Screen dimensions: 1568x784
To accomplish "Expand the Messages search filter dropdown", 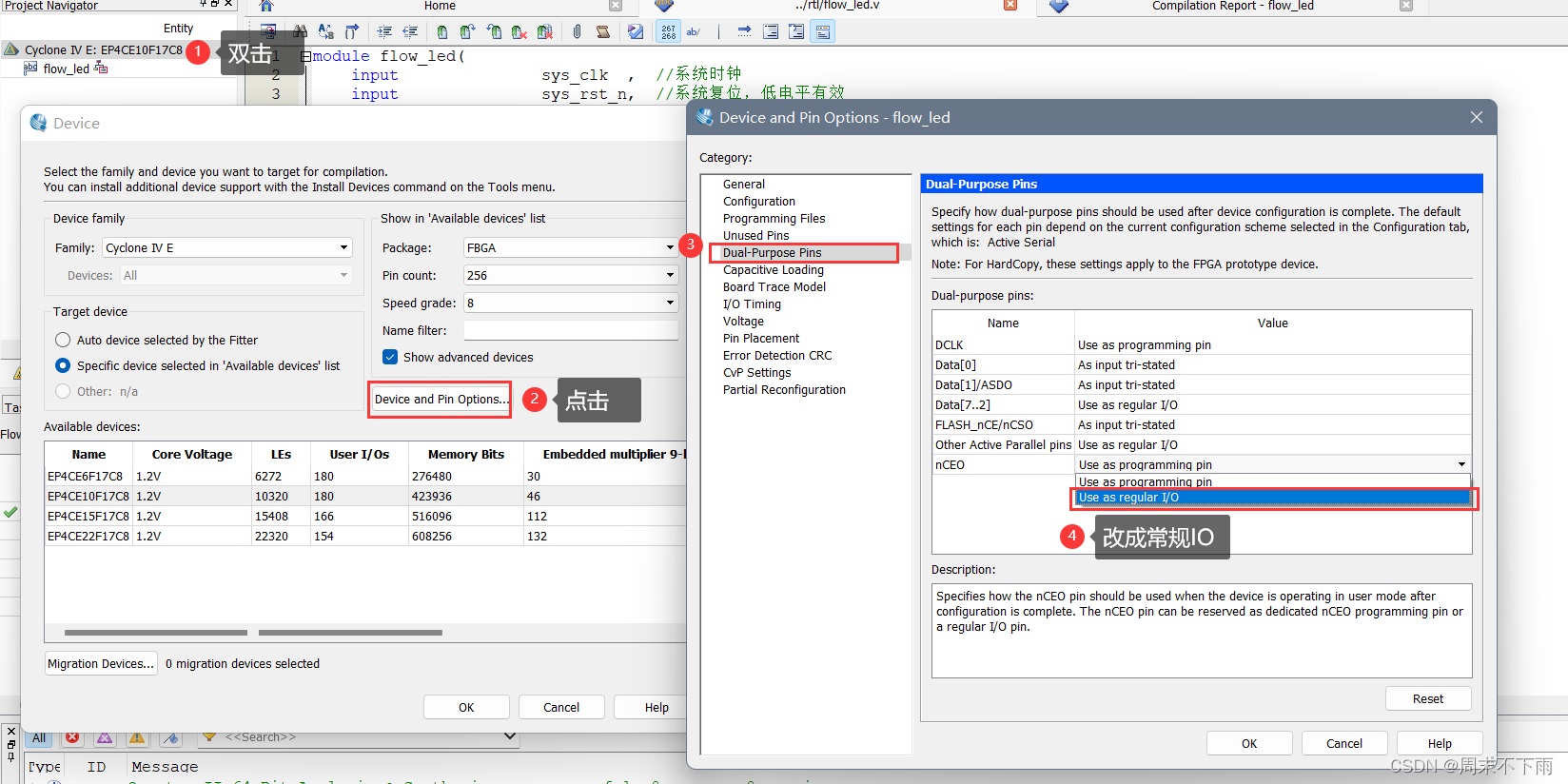I will pos(509,736).
